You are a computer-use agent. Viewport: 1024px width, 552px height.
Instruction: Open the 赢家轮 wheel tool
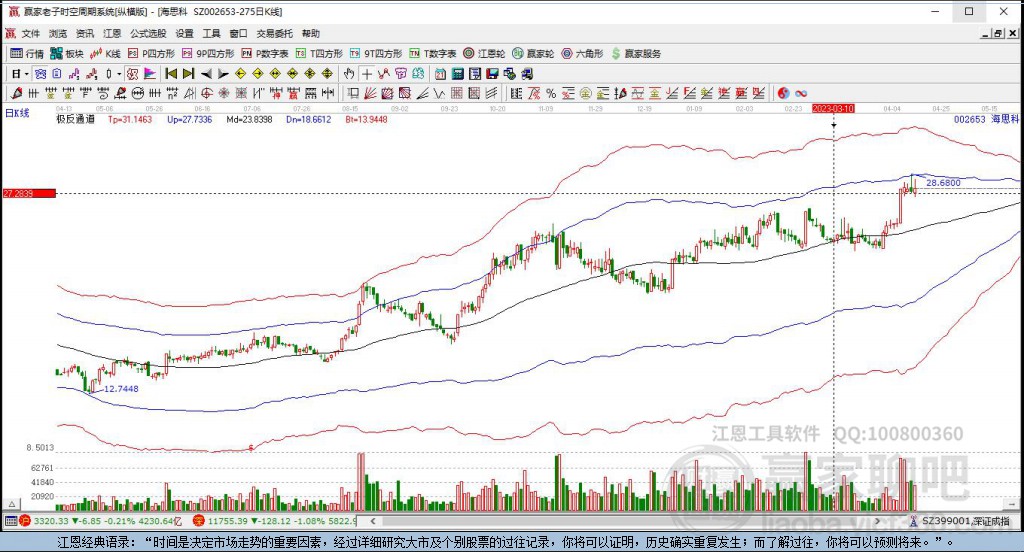pyautogui.click(x=533, y=54)
